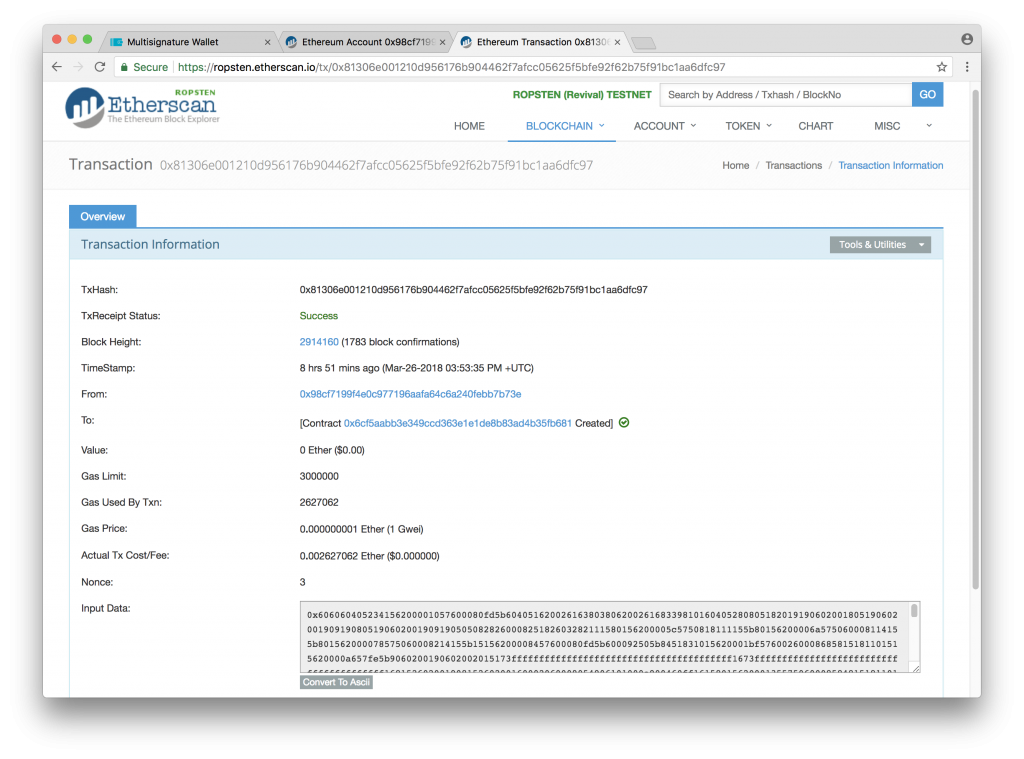Click Gas Price value 1 Gwei
This screenshot has height=759, width=1024.
[x=361, y=529]
